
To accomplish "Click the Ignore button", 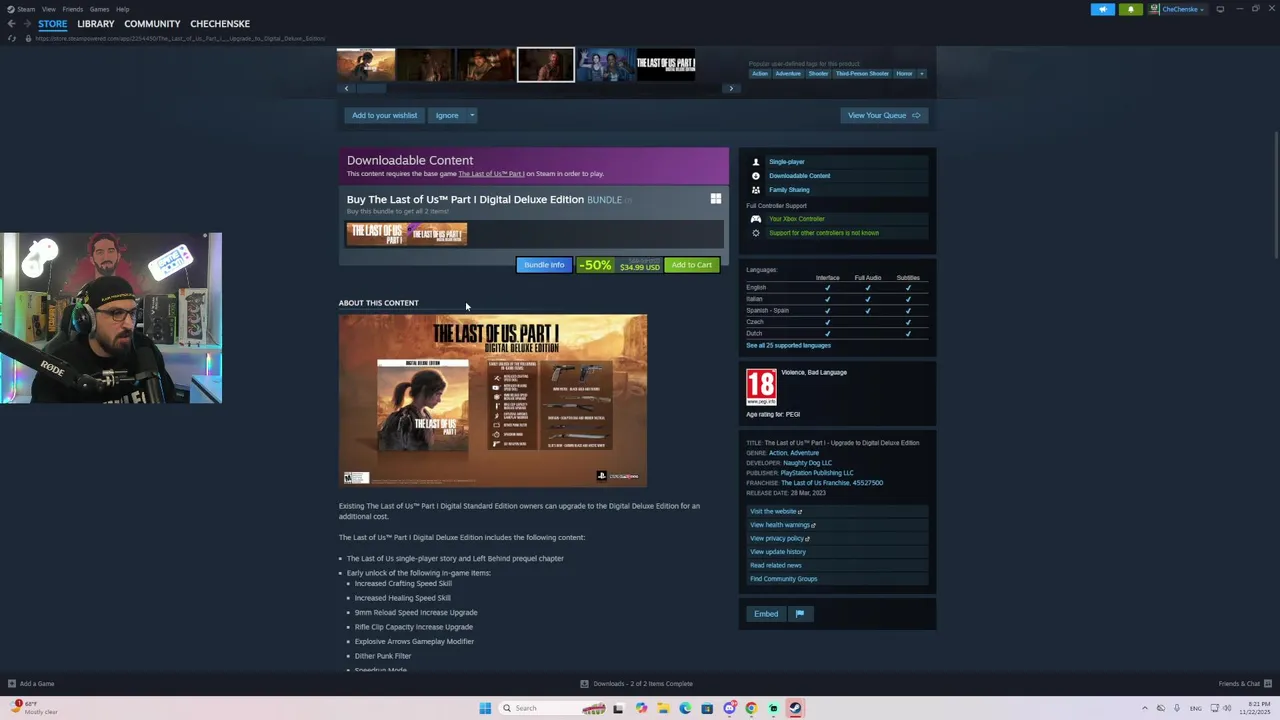I will coord(447,115).
